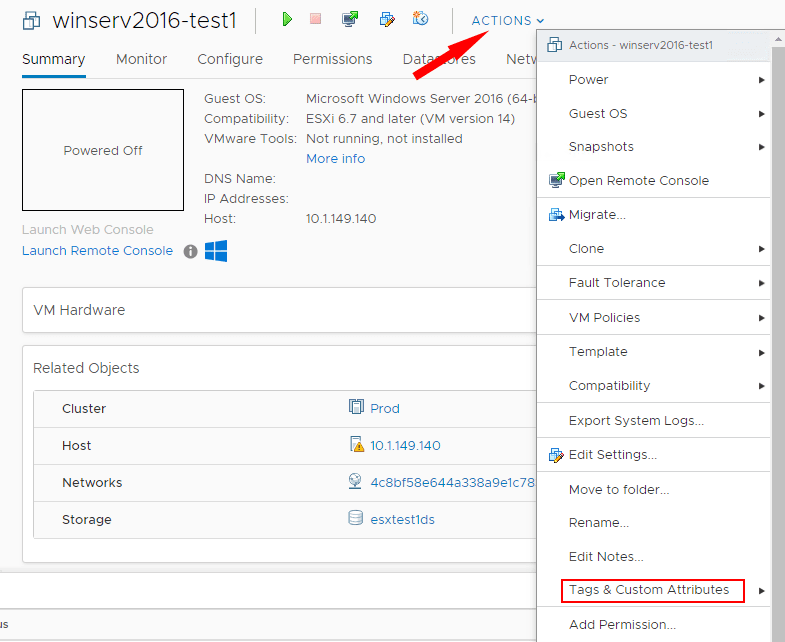Click the VM icon beside winserv2016-test1 title
Screen dimensions: 785x642
tap(32, 21)
